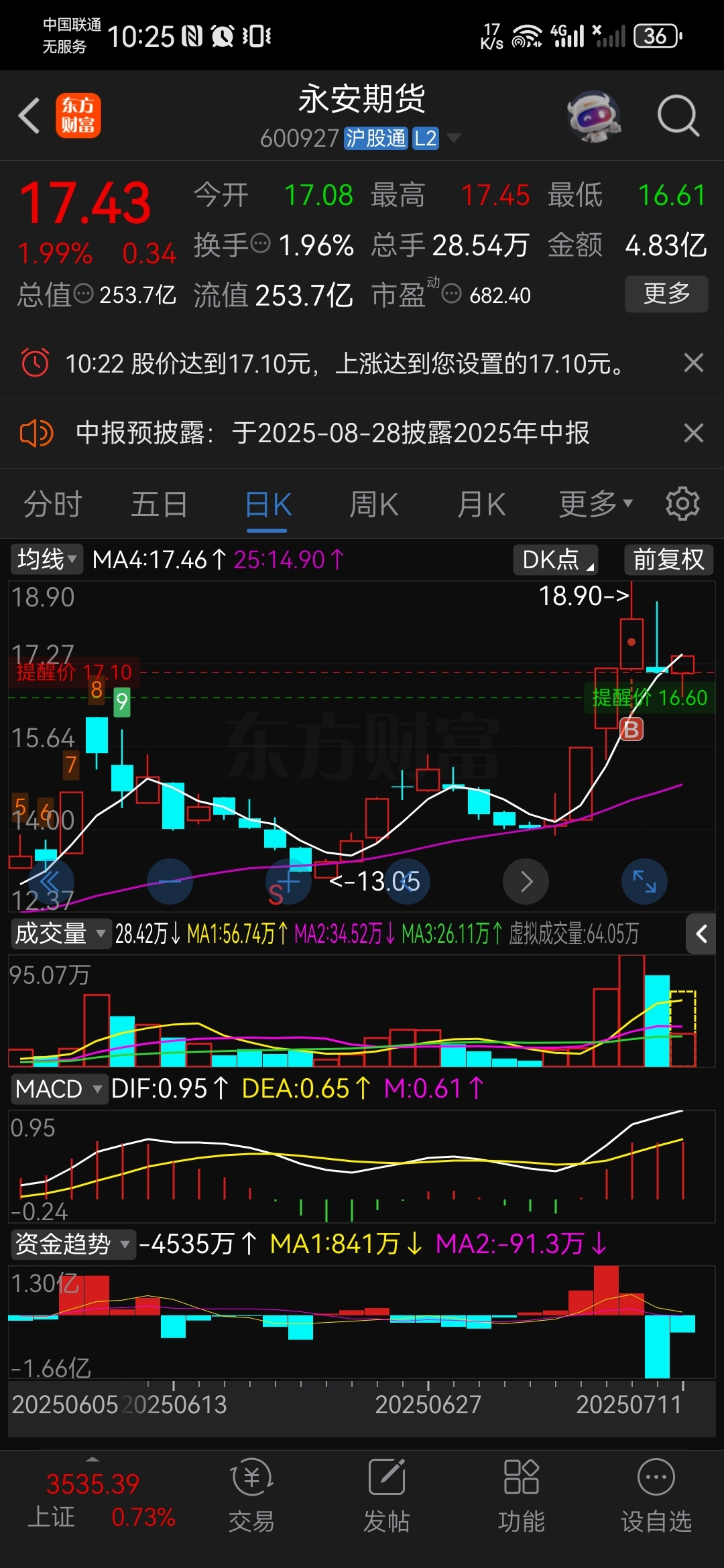This screenshot has width=724, height=1568.
Task: Tap the 虚拟成交量:64.05万 label
Action: pos(574,933)
